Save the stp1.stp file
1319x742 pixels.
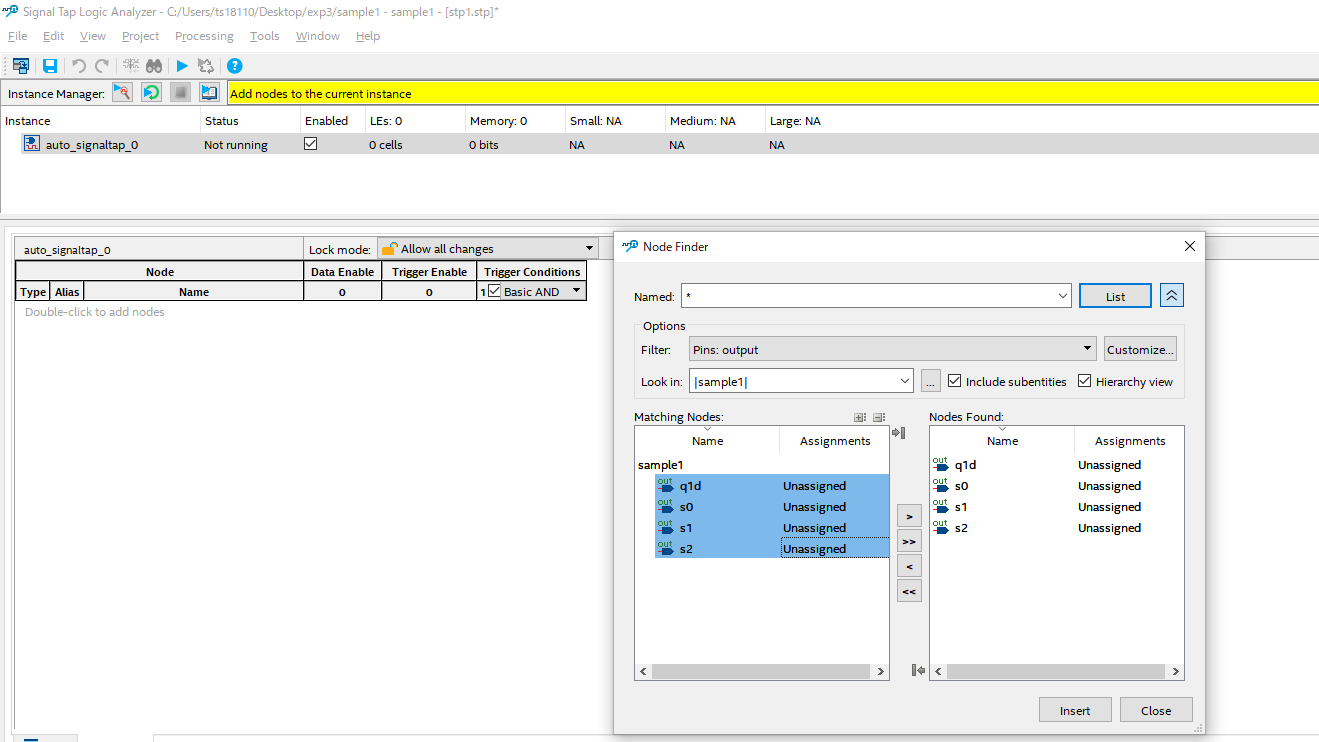pyautogui.click(x=50, y=66)
